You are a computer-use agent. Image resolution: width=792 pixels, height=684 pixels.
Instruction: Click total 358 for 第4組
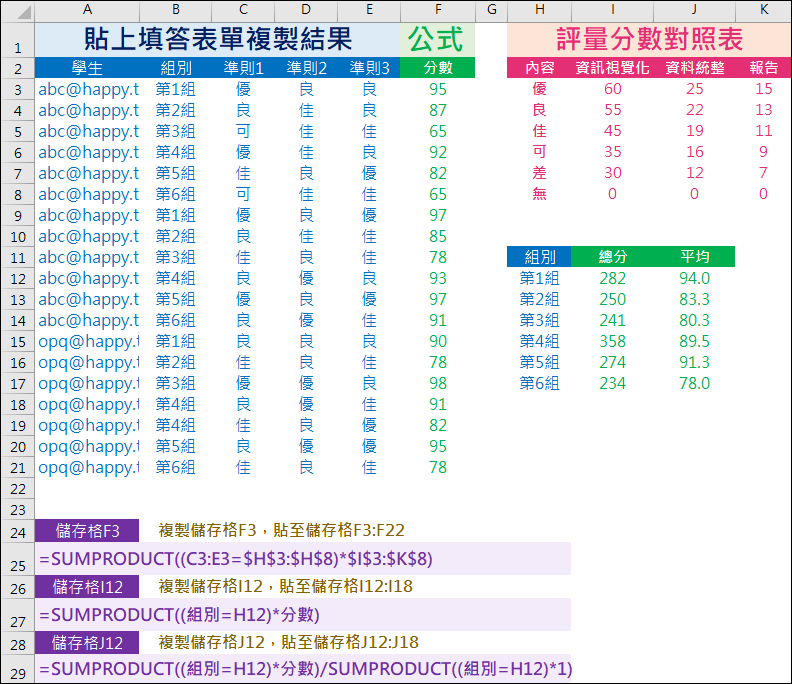[613, 341]
